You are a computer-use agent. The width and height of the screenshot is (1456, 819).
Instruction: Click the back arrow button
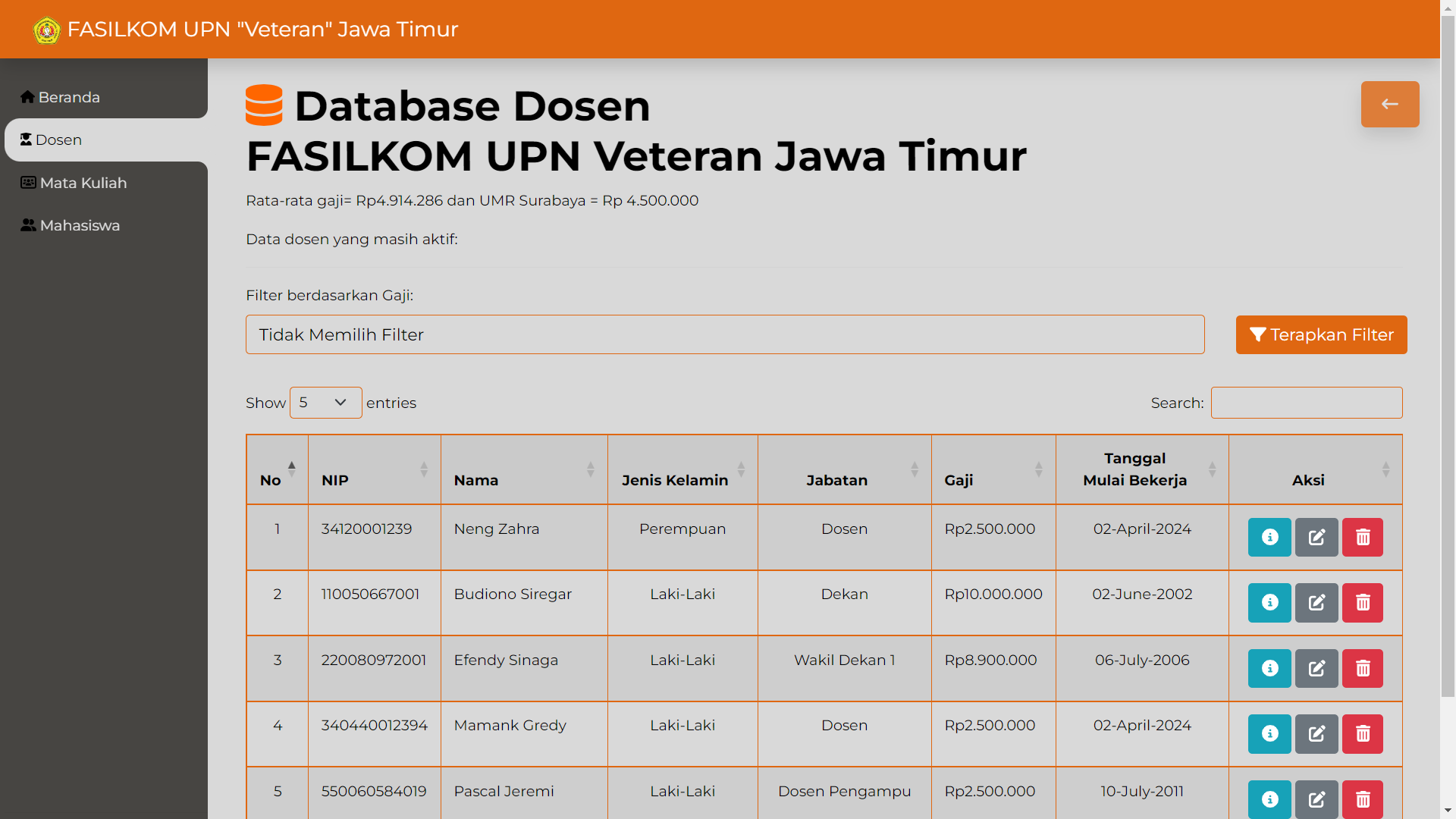click(1390, 104)
